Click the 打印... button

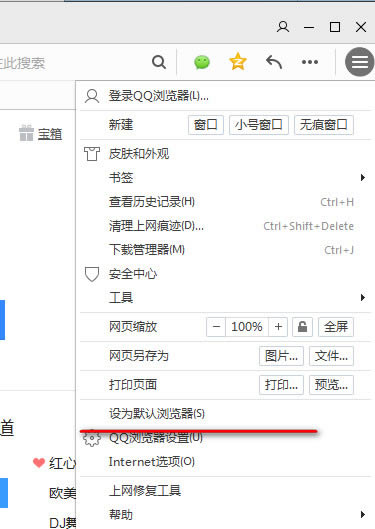(281, 385)
